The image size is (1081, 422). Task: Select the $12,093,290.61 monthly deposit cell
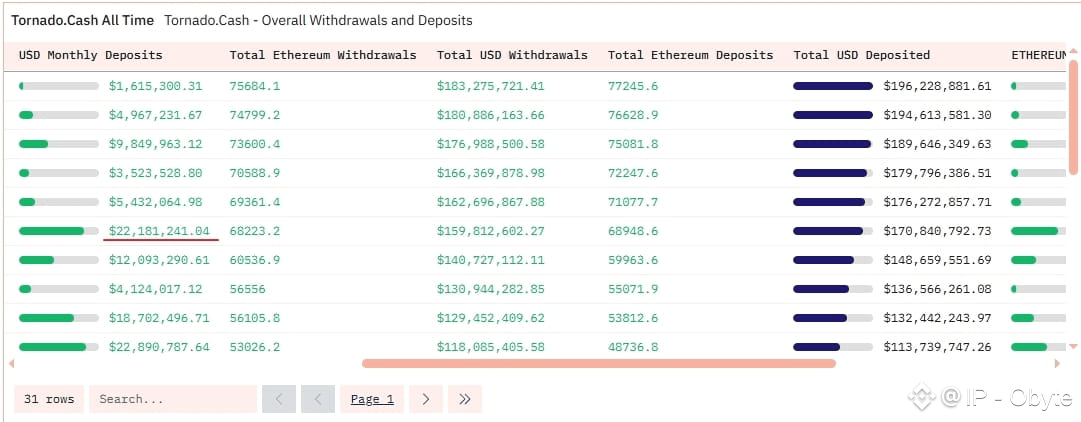pyautogui.click(x=159, y=260)
